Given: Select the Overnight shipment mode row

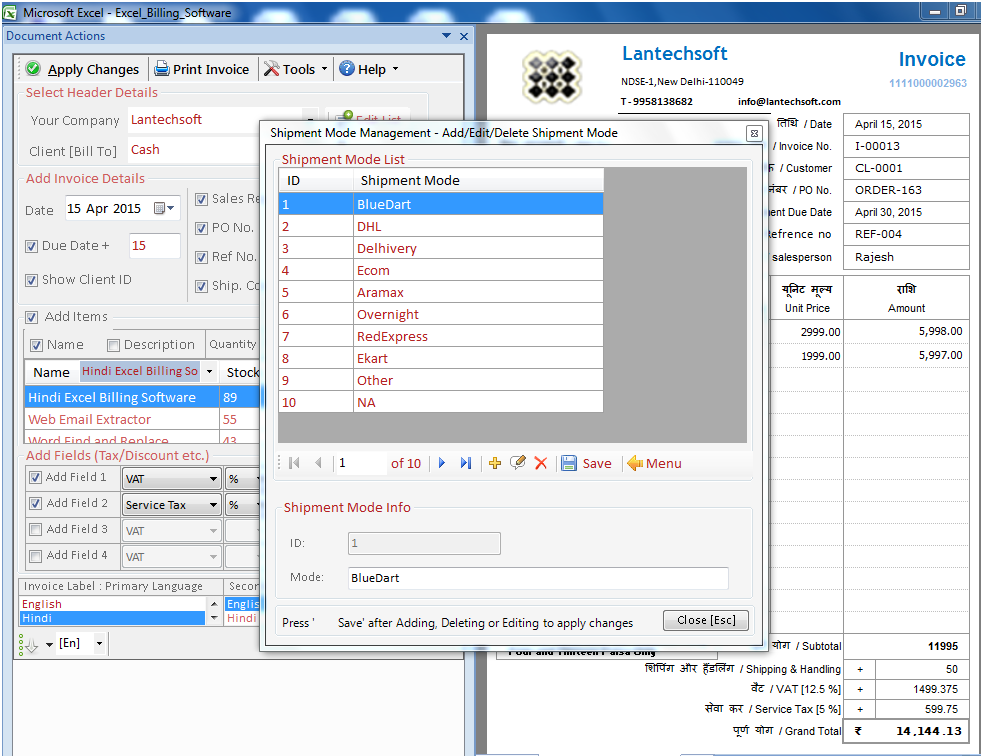Looking at the screenshot, I should (x=440, y=314).
